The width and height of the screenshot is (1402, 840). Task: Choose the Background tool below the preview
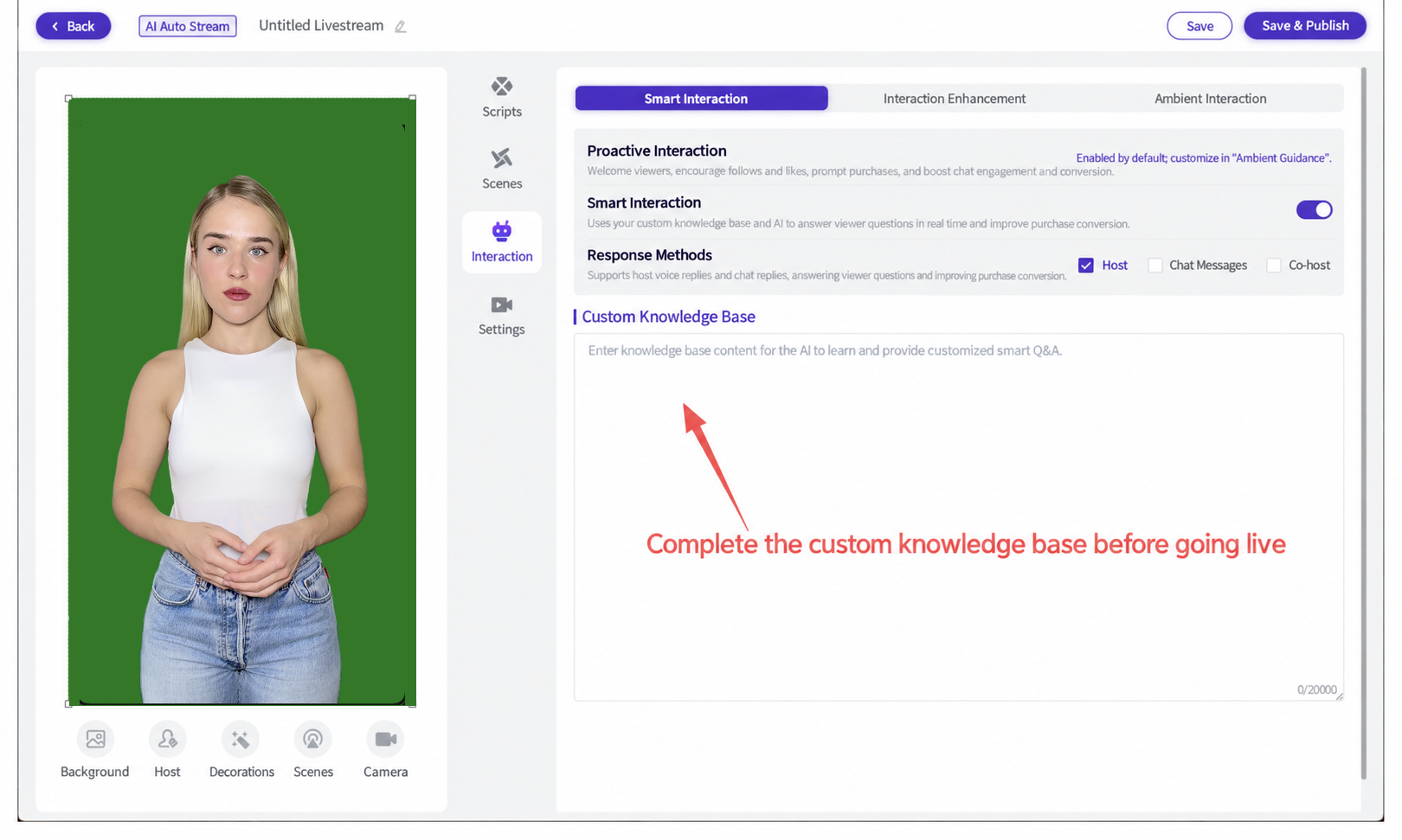coord(95,750)
